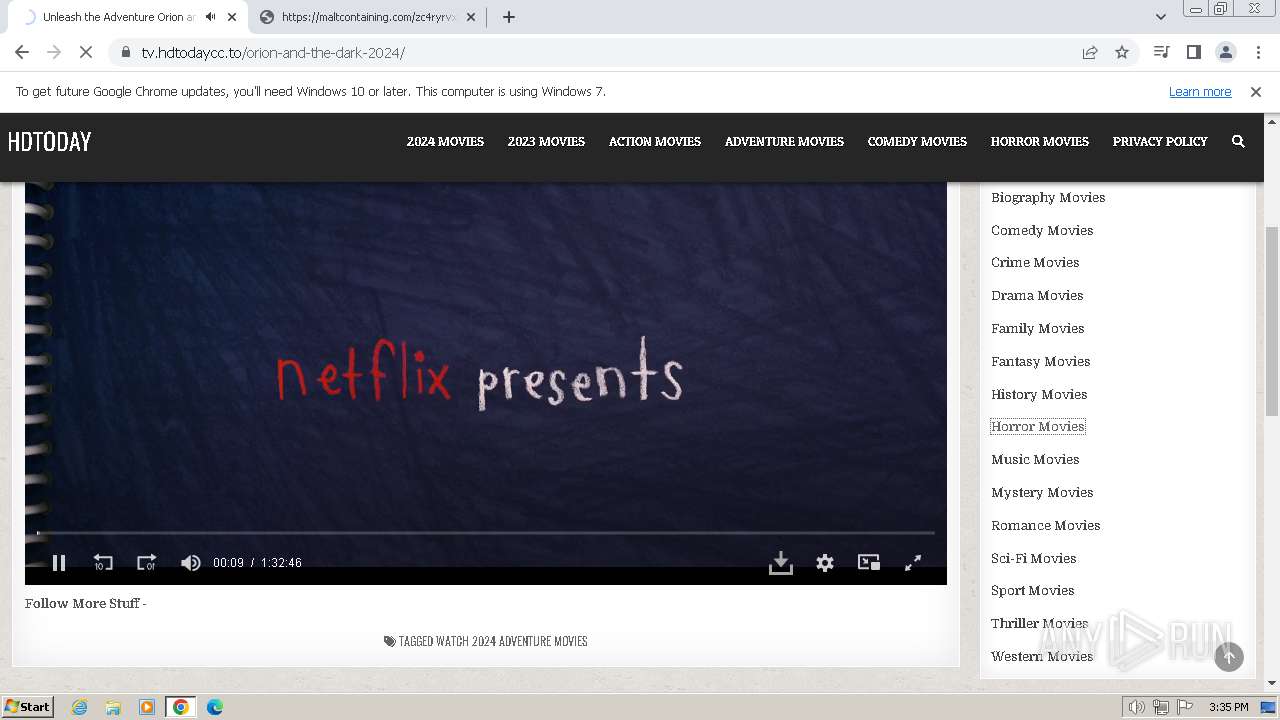Open Horror Movies menu item
Viewport: 1280px width, 720px height.
pyautogui.click(x=1040, y=142)
